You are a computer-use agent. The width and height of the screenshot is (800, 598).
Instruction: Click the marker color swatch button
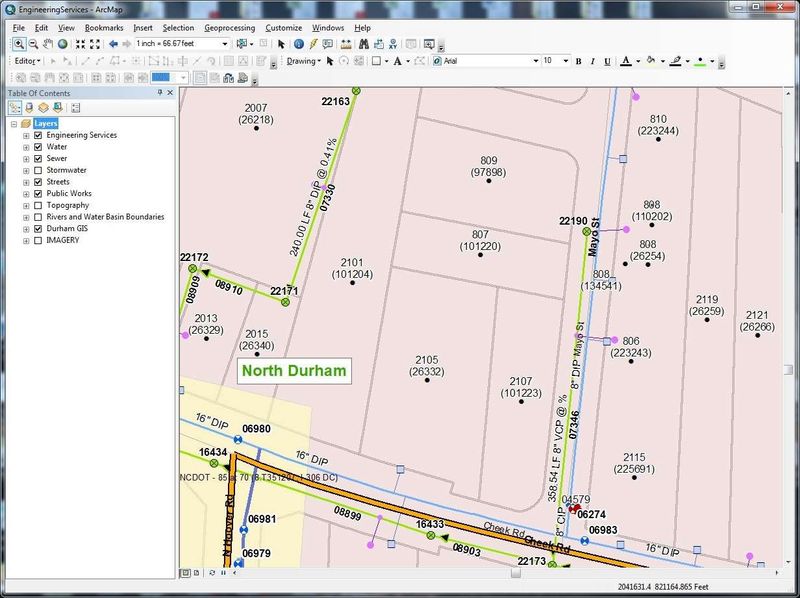click(701, 61)
